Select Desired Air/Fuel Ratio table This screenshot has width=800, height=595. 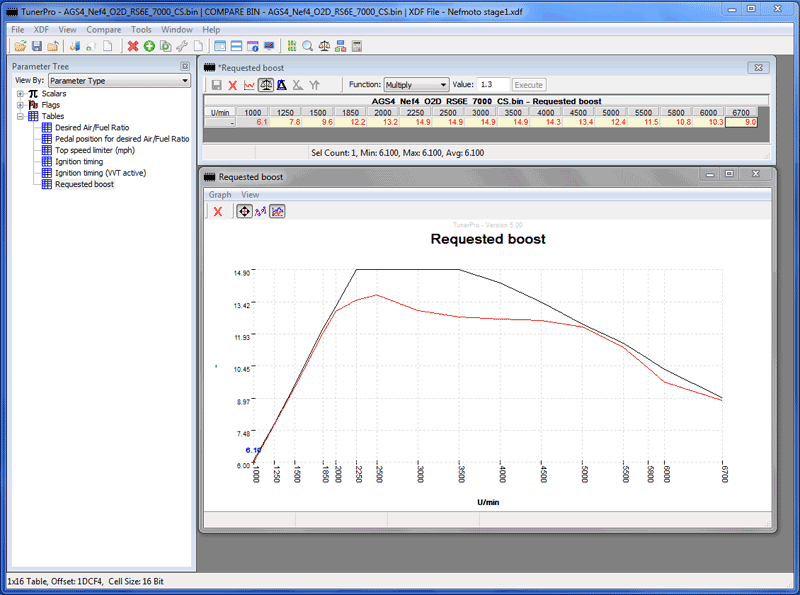click(x=92, y=128)
